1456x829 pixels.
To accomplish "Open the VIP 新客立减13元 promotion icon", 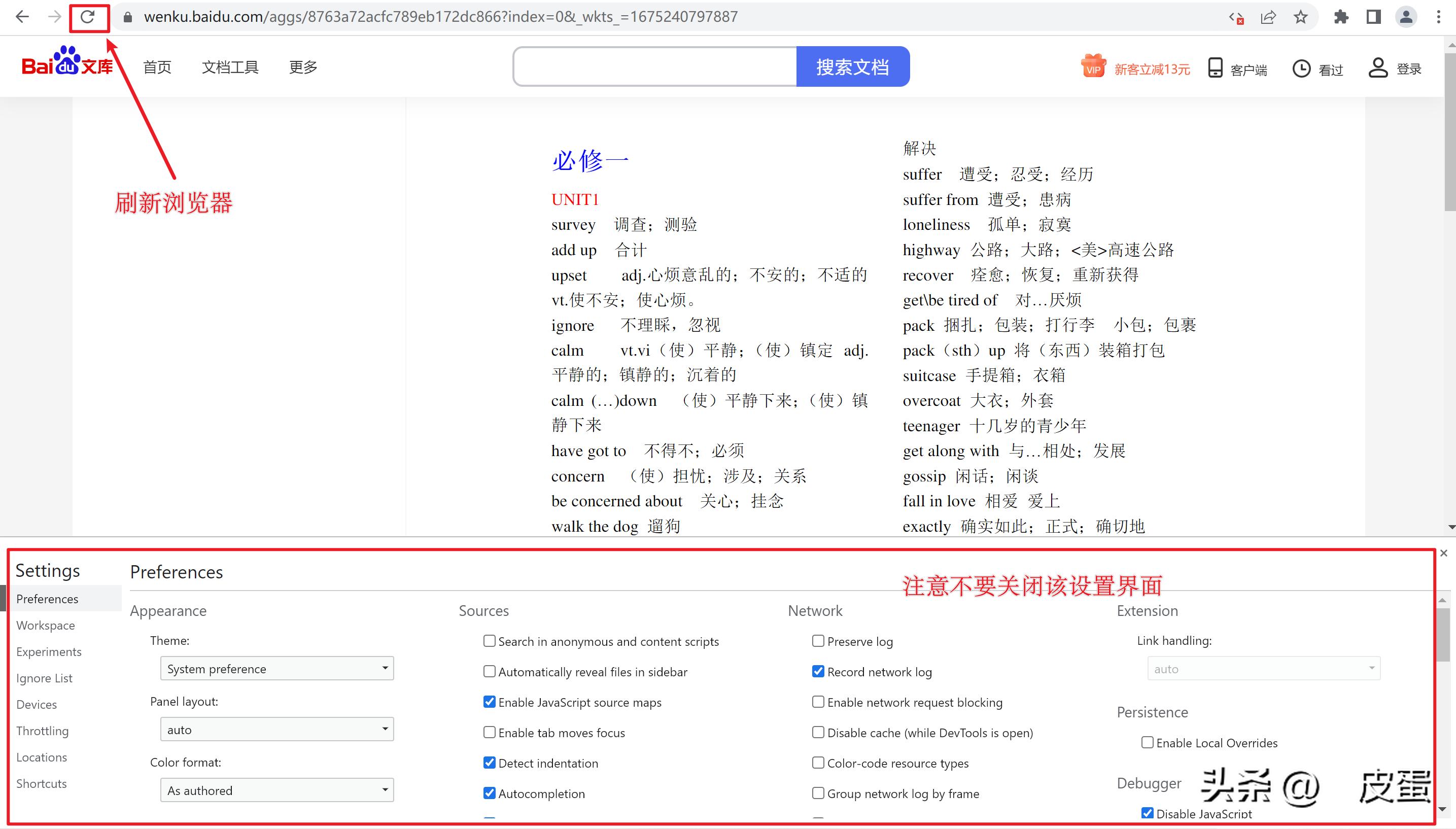I will (x=1092, y=66).
